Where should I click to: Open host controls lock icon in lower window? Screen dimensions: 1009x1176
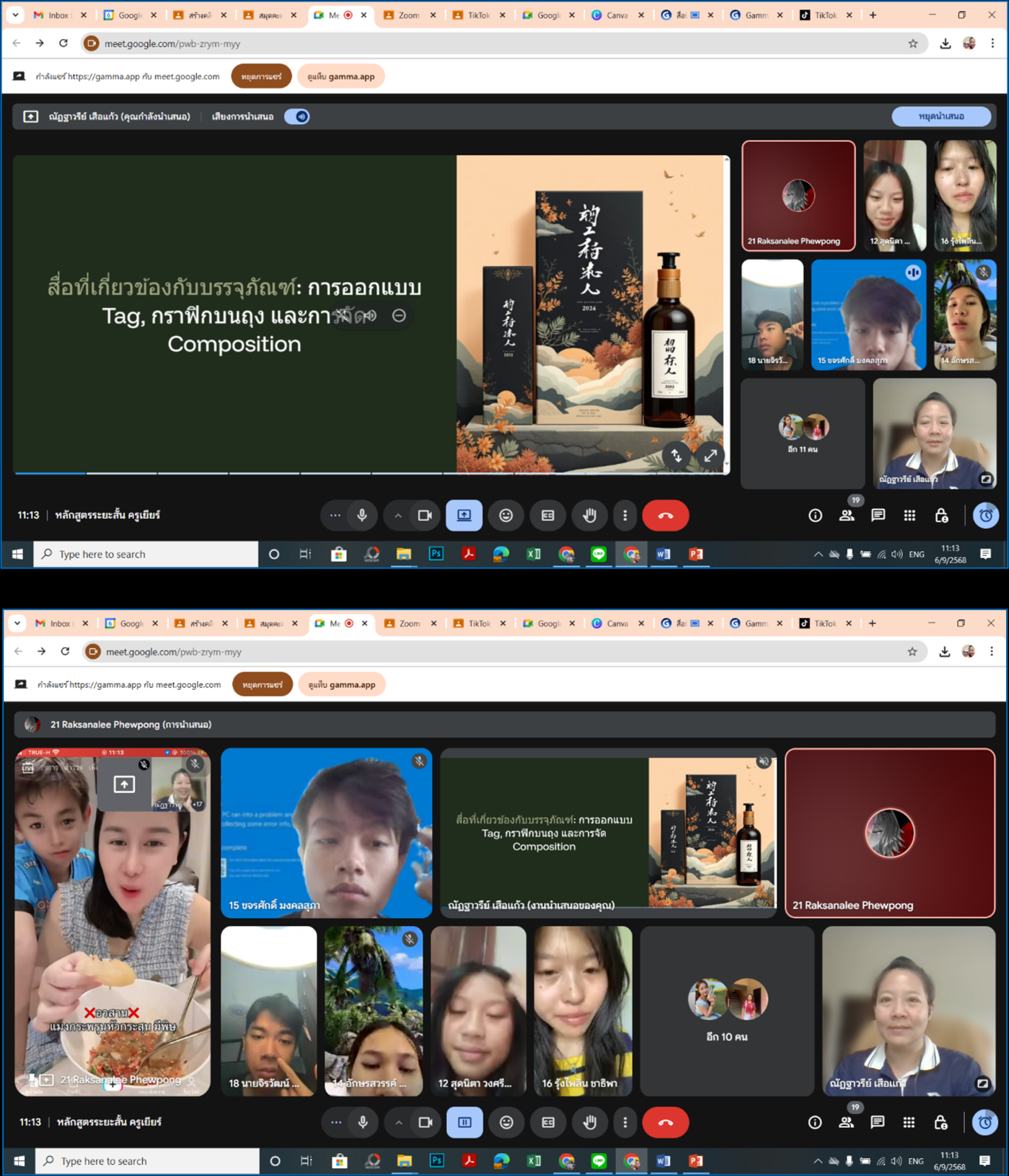[x=940, y=1122]
